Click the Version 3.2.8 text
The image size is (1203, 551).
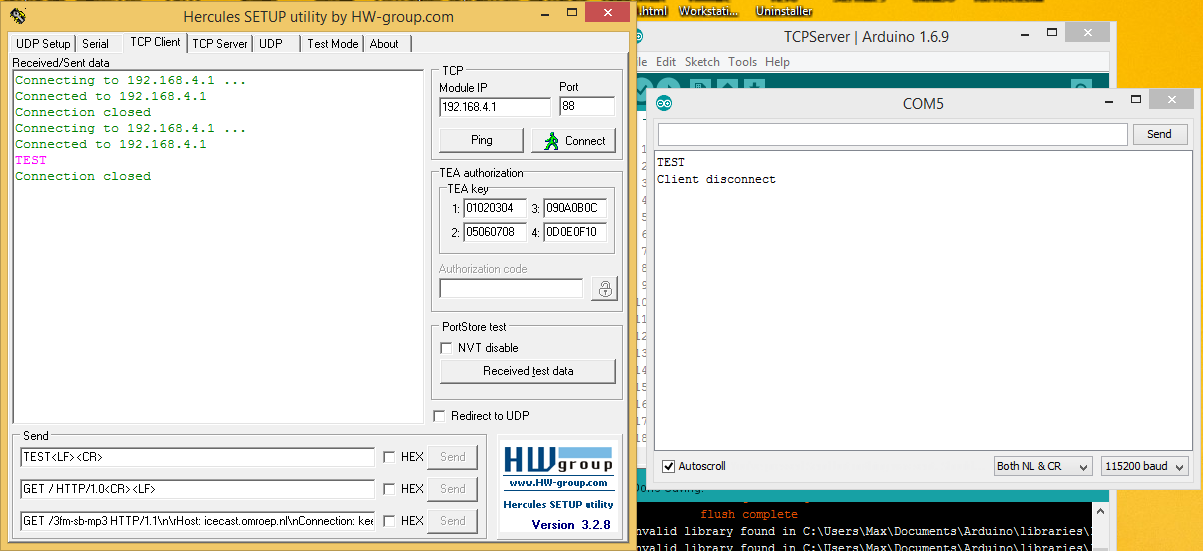(x=570, y=525)
